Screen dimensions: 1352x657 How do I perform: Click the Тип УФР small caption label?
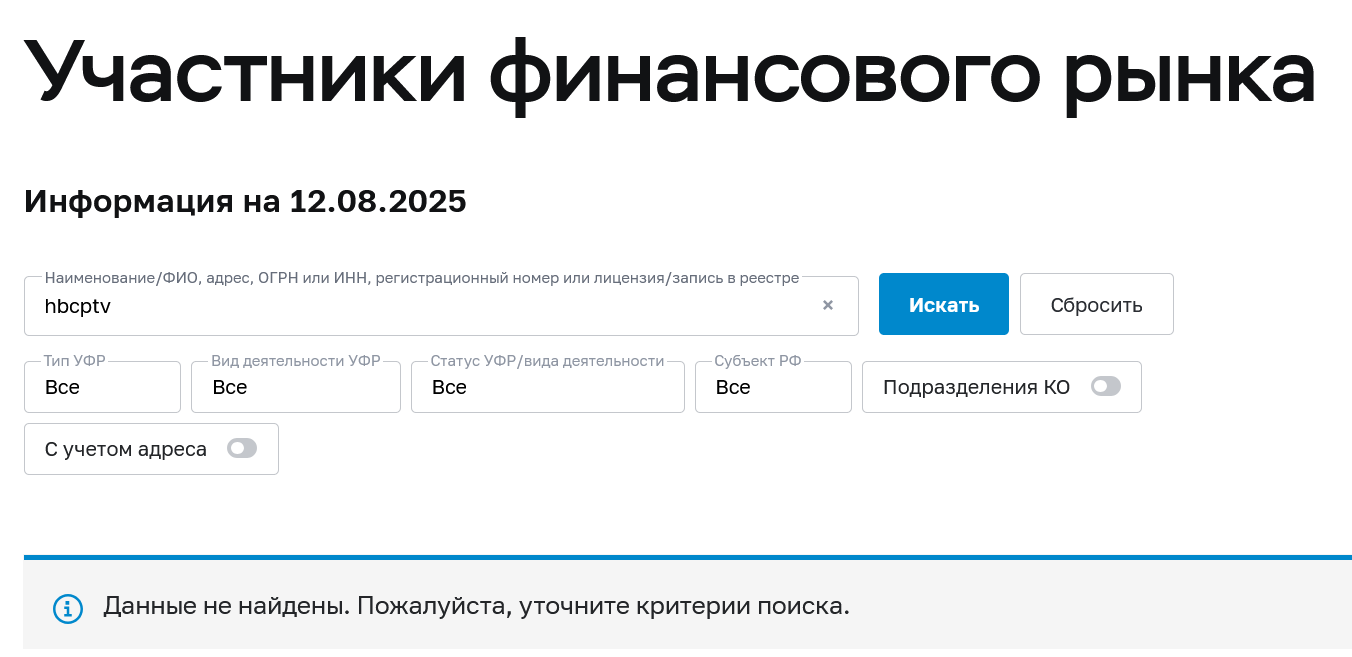coord(76,361)
